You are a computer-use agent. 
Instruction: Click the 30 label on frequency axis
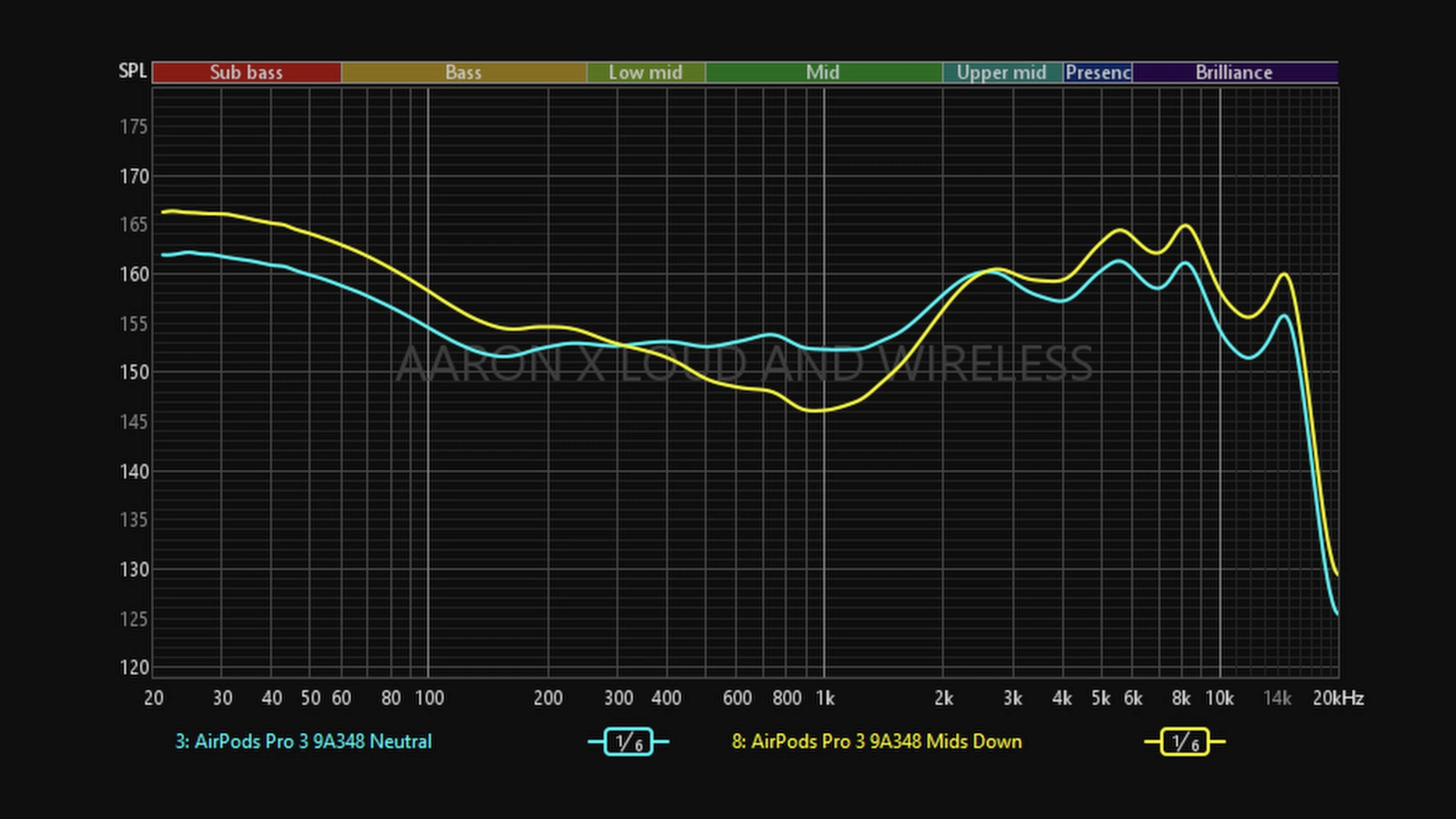(x=222, y=698)
